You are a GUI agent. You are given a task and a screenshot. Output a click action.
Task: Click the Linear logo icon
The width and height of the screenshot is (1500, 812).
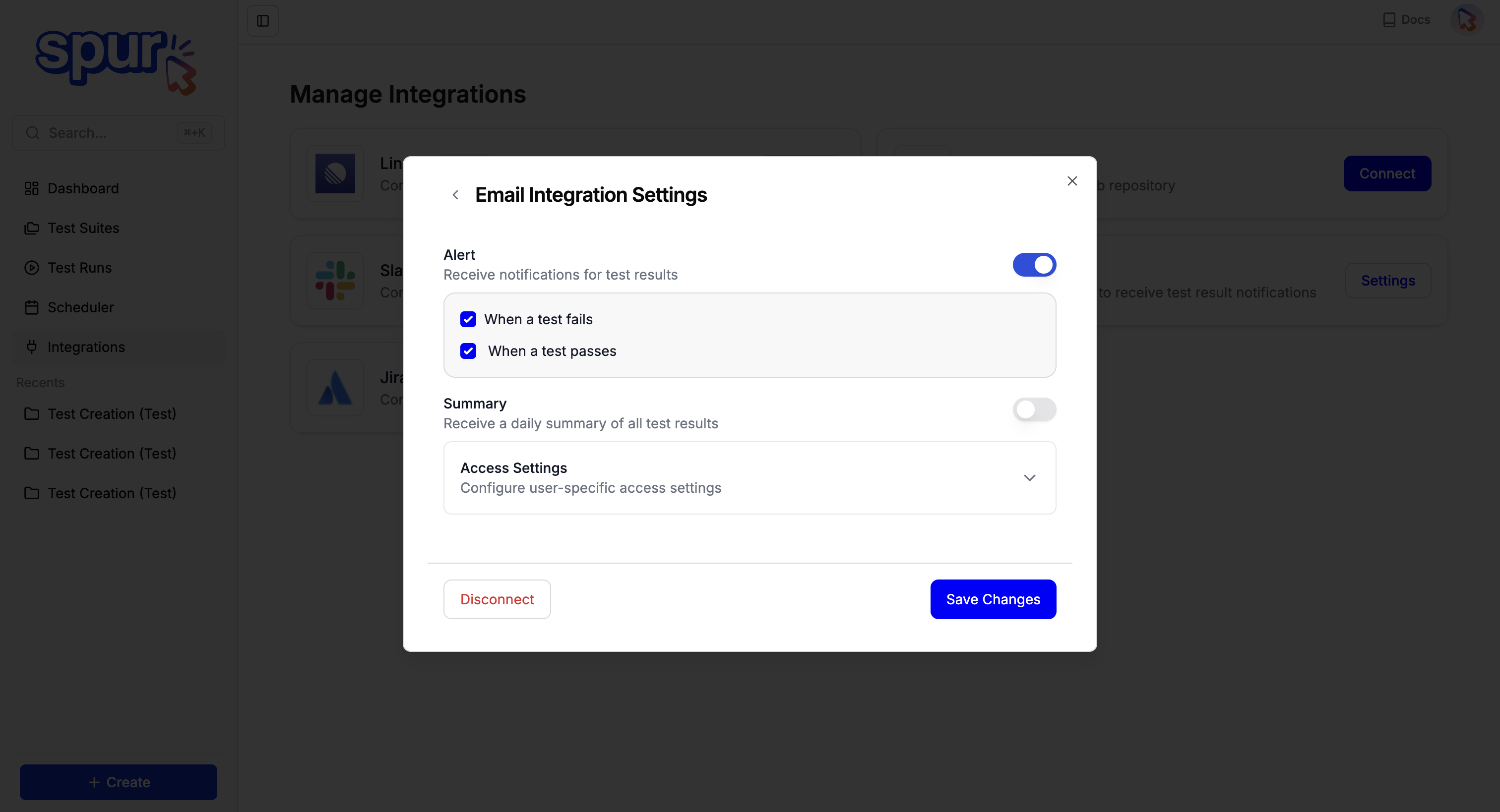click(335, 174)
